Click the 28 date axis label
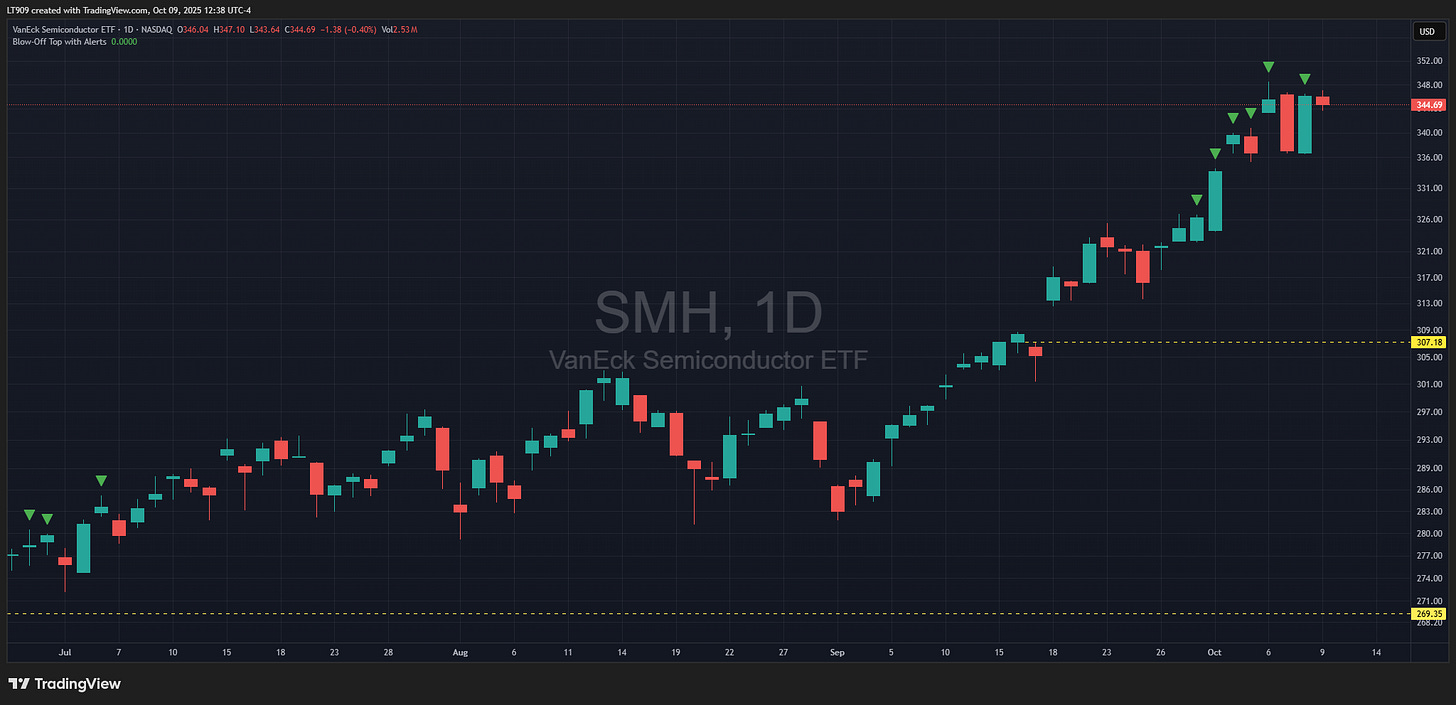1456x705 pixels. 387,651
